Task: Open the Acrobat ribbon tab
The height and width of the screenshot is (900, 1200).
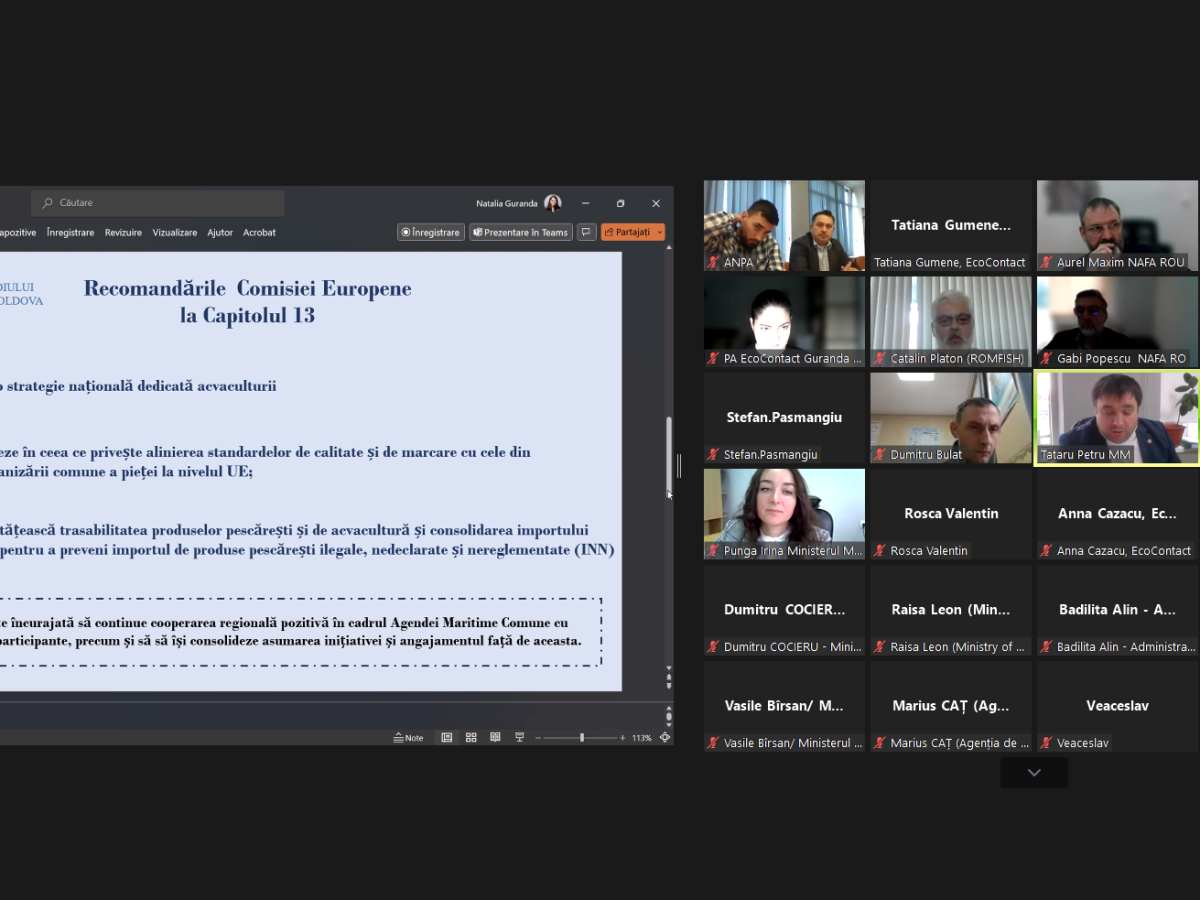Action: [259, 232]
